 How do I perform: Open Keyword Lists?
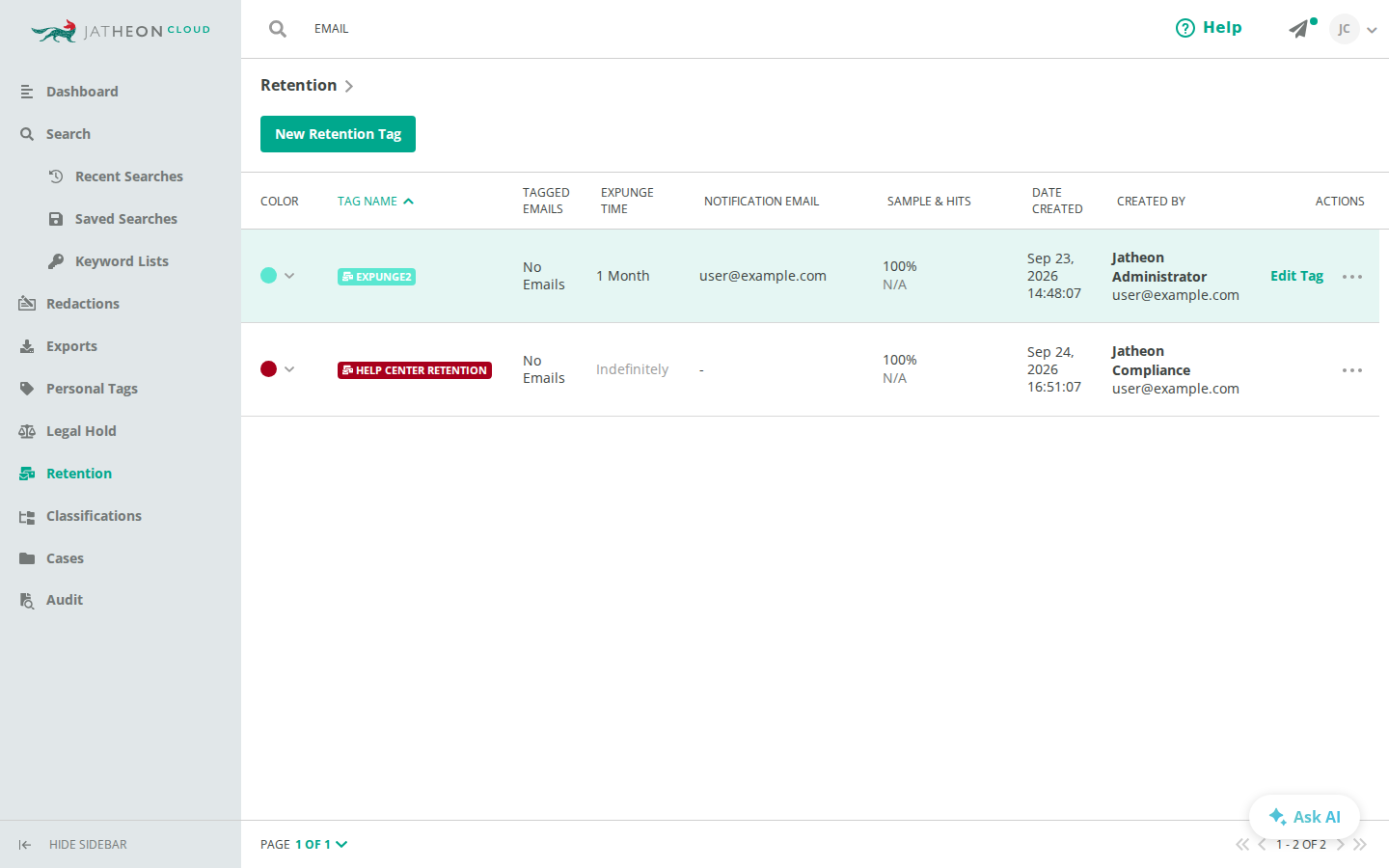[122, 261]
